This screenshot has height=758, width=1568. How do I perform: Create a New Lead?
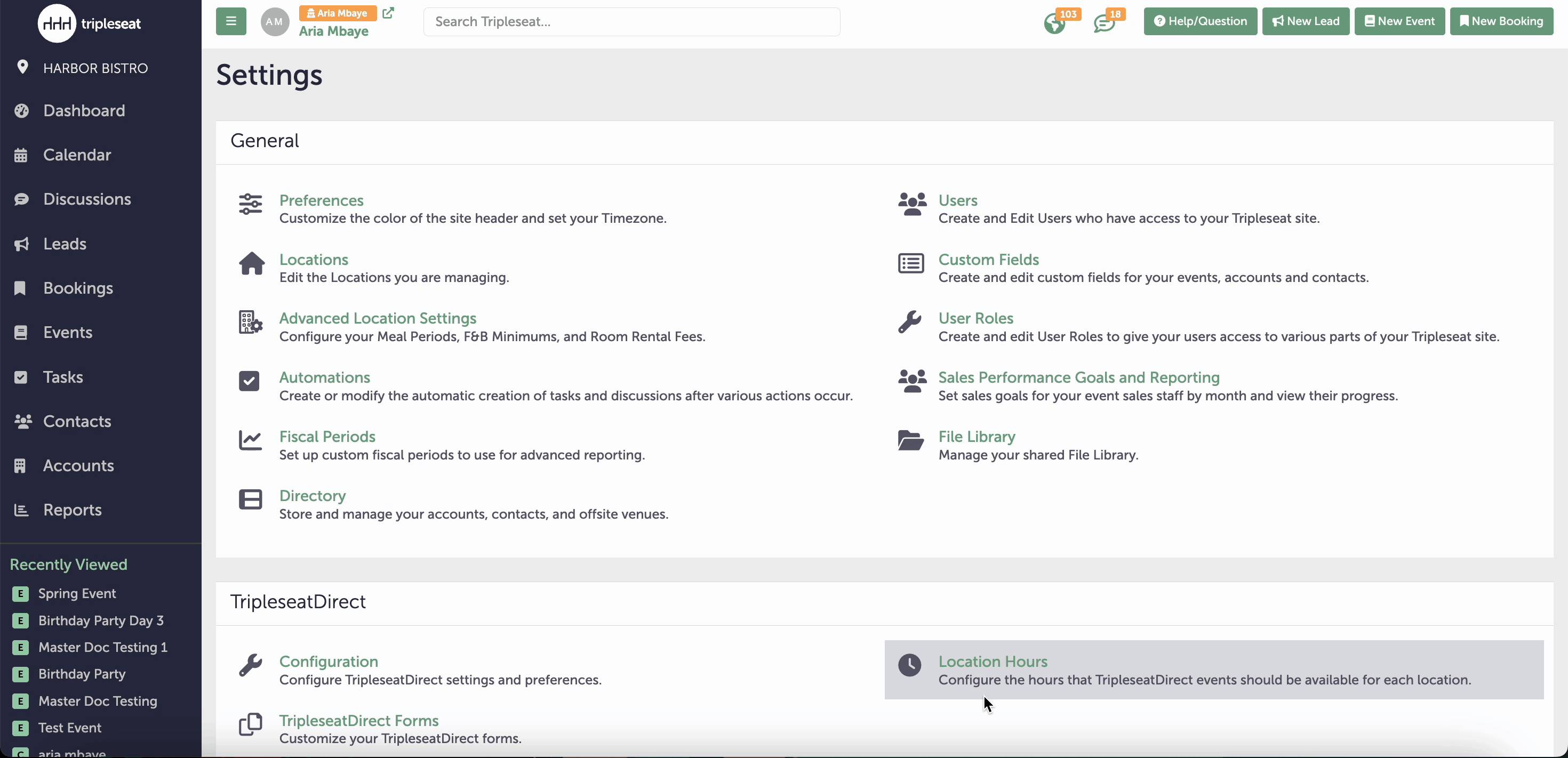click(1305, 21)
